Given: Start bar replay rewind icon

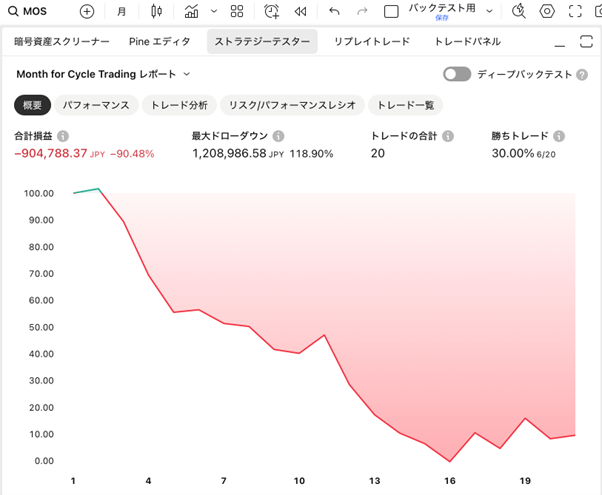Looking at the screenshot, I should click(x=300, y=12).
